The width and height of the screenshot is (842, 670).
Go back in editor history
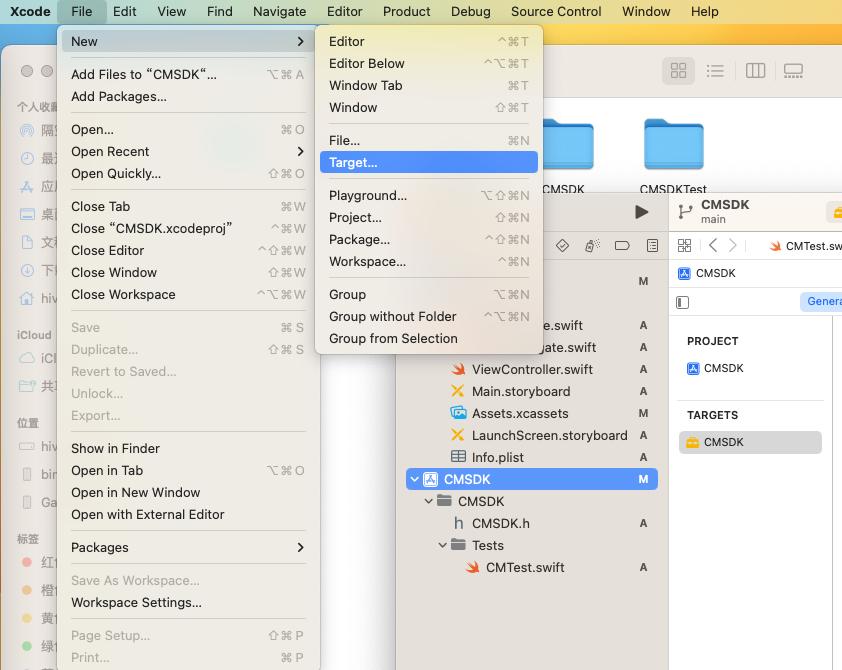point(713,246)
